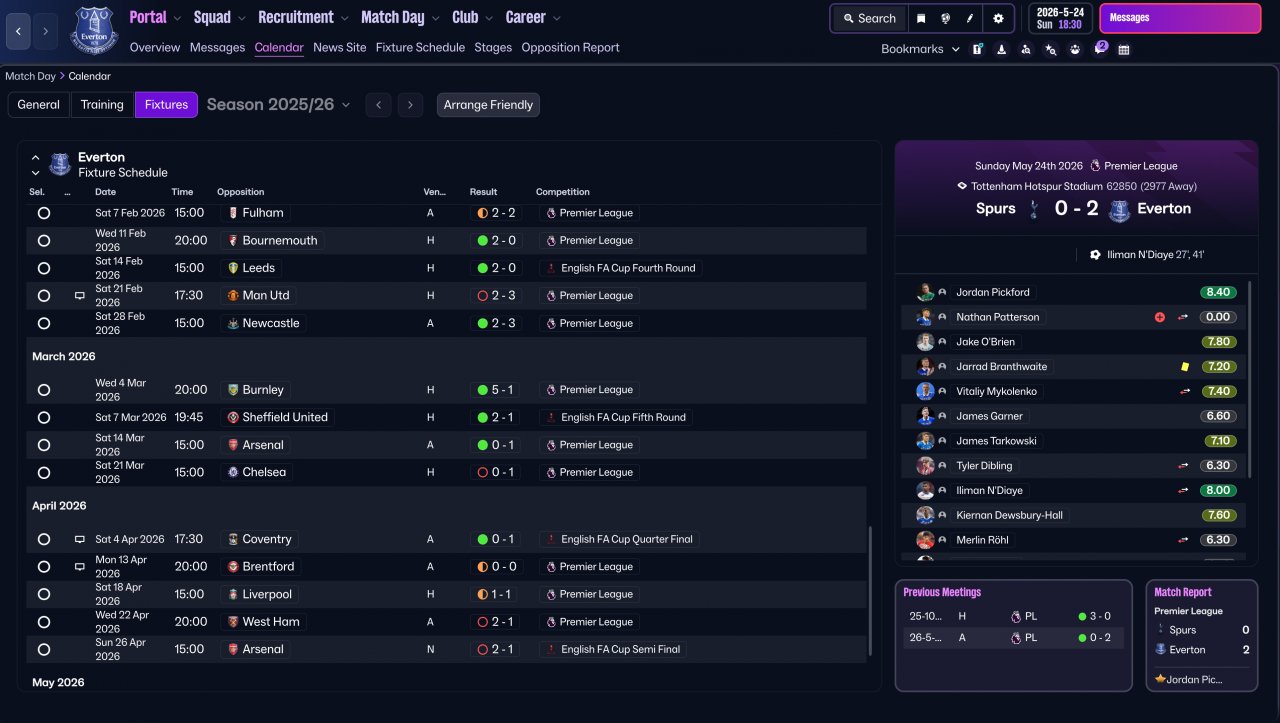Open the globe world icon in toolbar
This screenshot has height=723, width=1280.
click(945, 18)
